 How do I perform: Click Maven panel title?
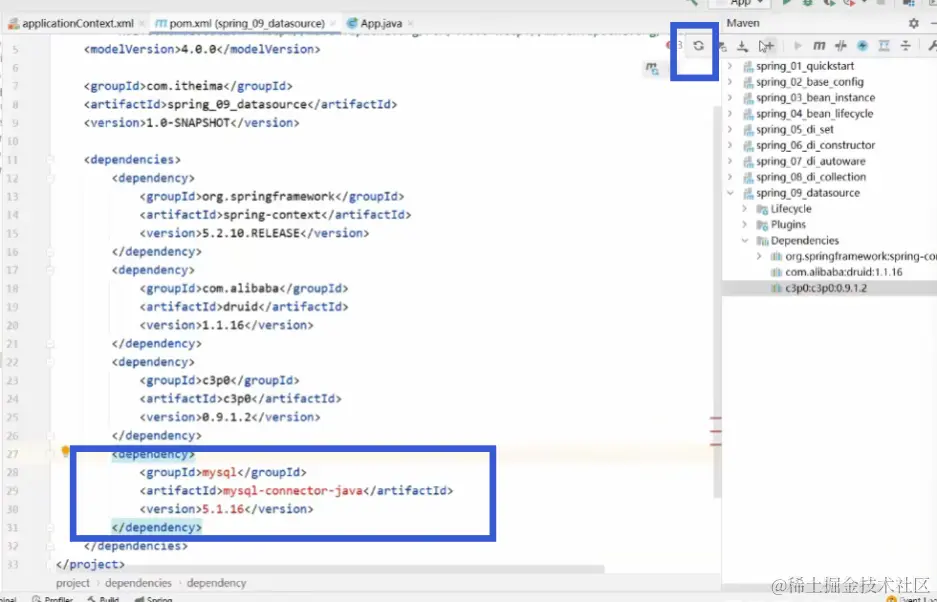pyautogui.click(x=743, y=23)
